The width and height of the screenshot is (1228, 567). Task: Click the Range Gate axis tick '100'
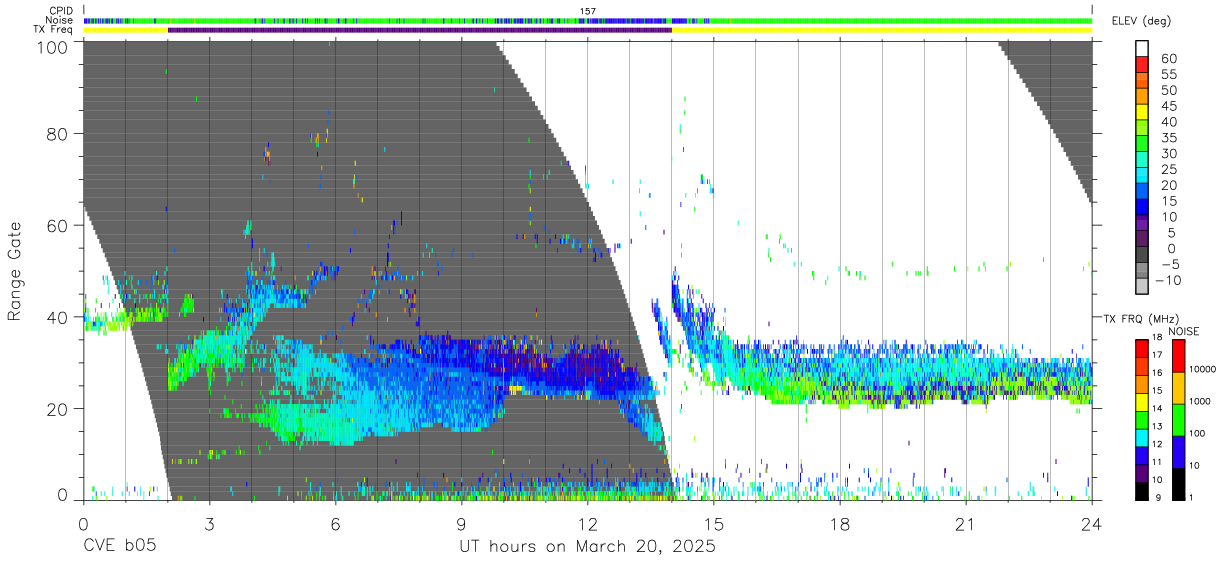point(53,46)
